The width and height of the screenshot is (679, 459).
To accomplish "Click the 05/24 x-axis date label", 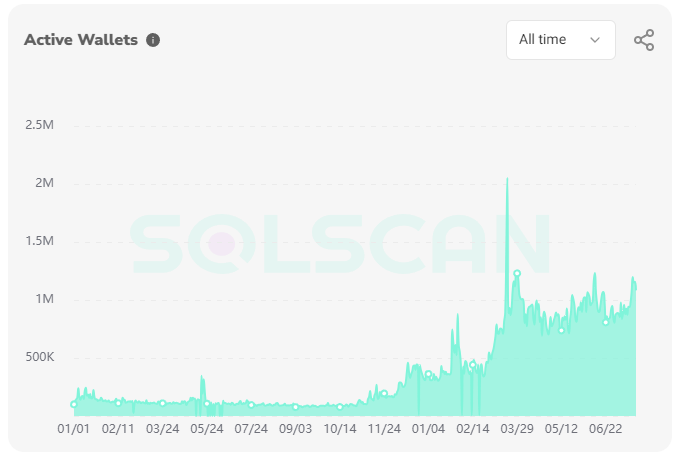I will (x=207, y=429).
